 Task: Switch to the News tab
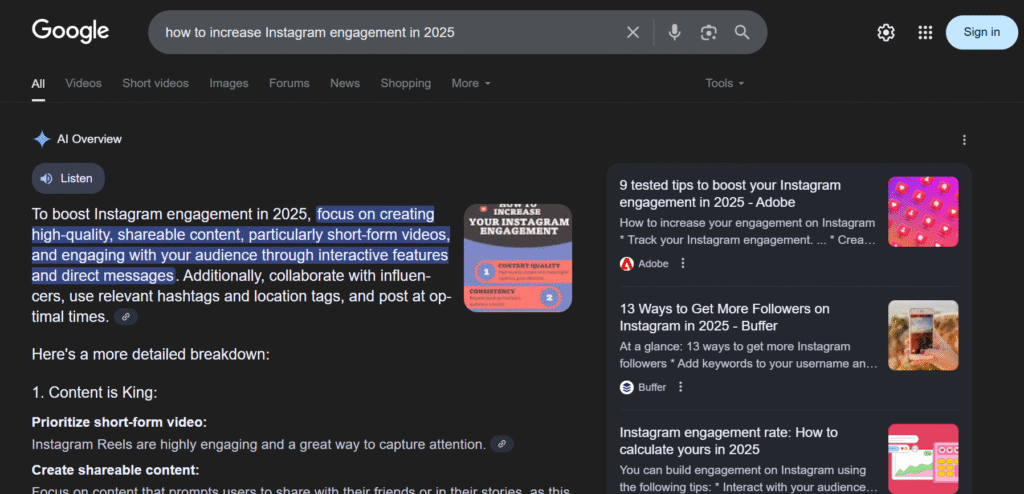click(345, 84)
